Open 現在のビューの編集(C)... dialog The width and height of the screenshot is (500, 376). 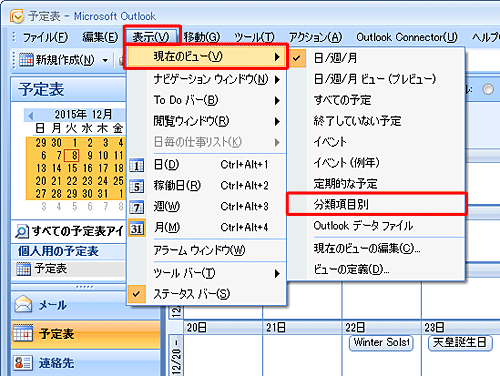pos(377,248)
